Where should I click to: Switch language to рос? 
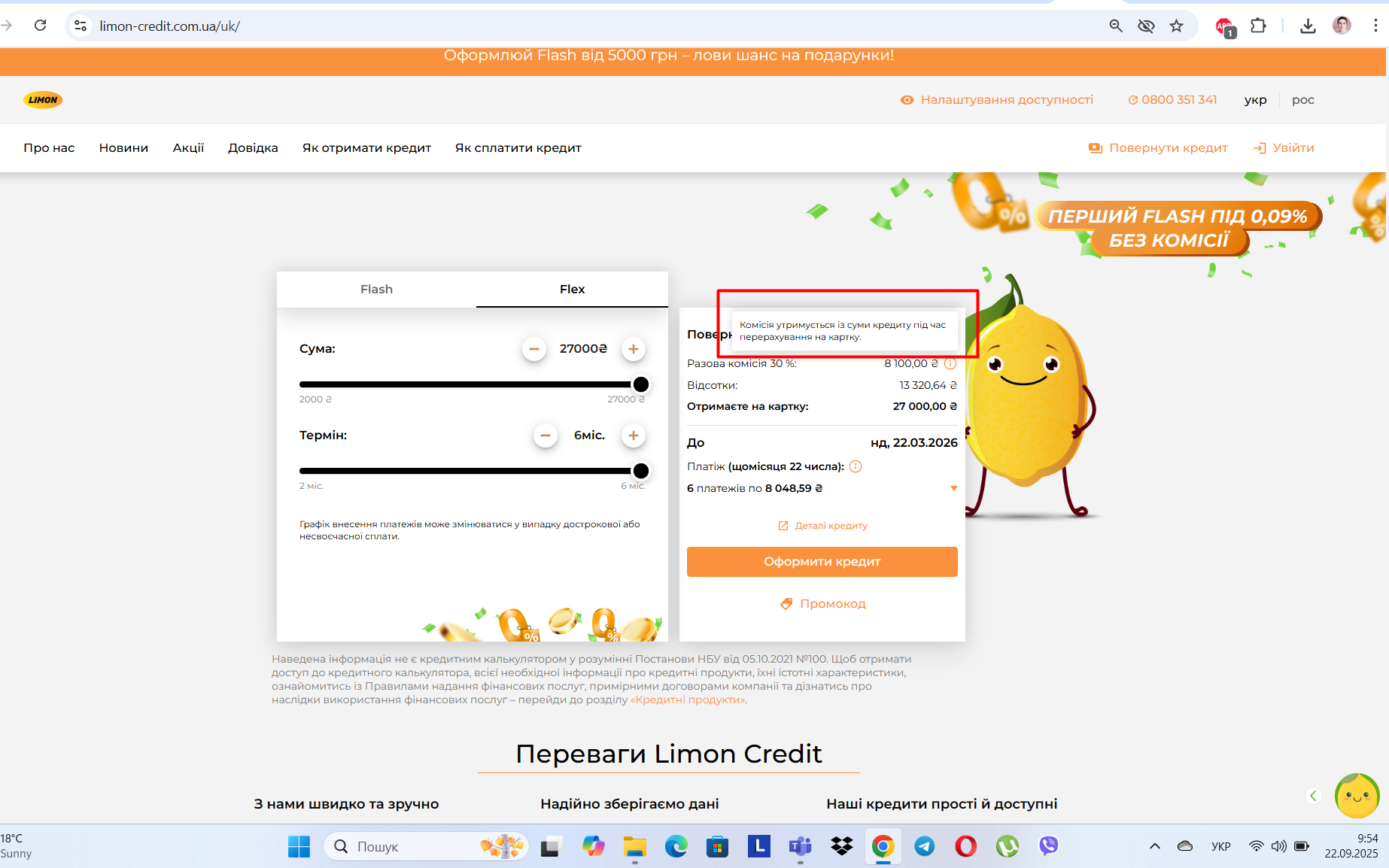pyautogui.click(x=1303, y=100)
